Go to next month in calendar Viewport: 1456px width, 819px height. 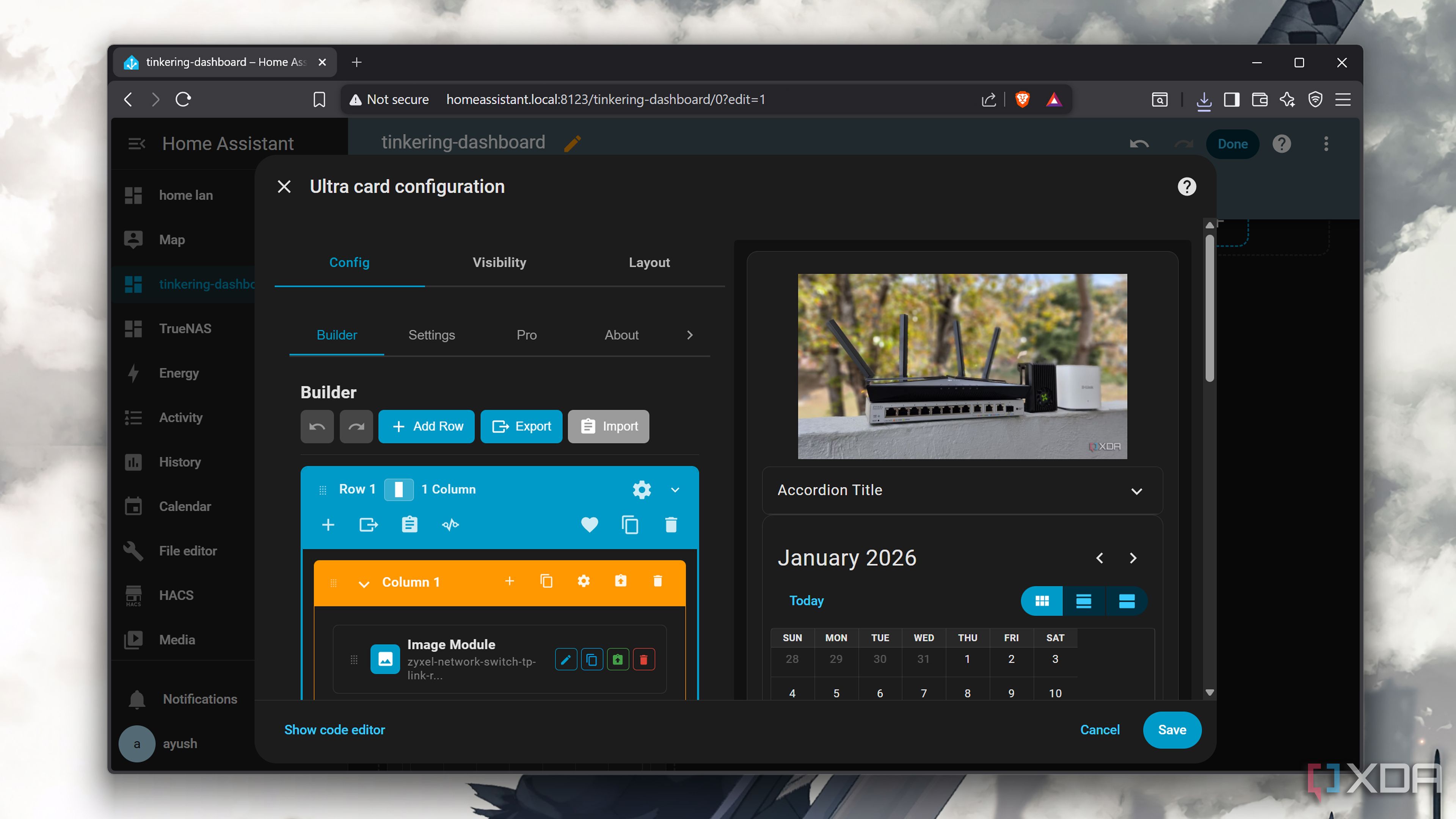point(1133,559)
